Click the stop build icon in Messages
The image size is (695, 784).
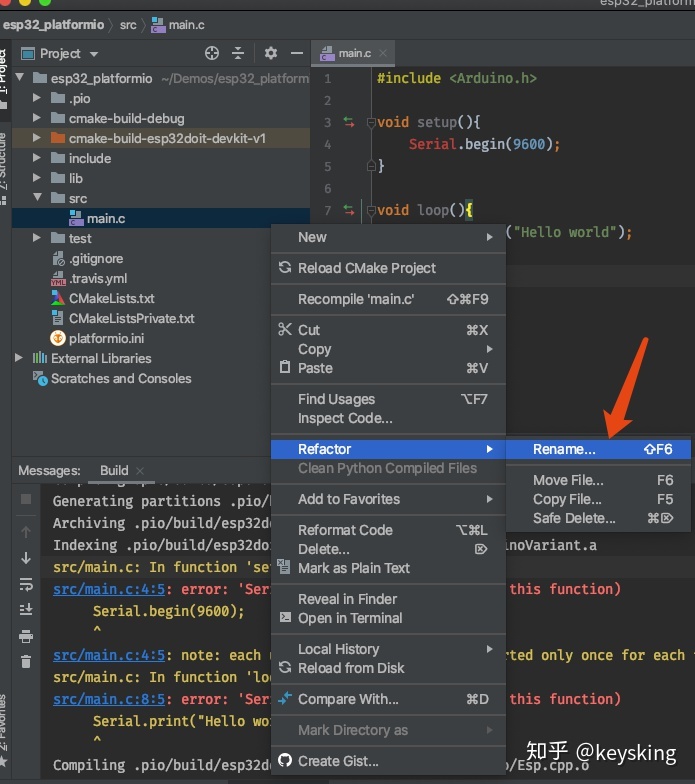(x=26, y=499)
